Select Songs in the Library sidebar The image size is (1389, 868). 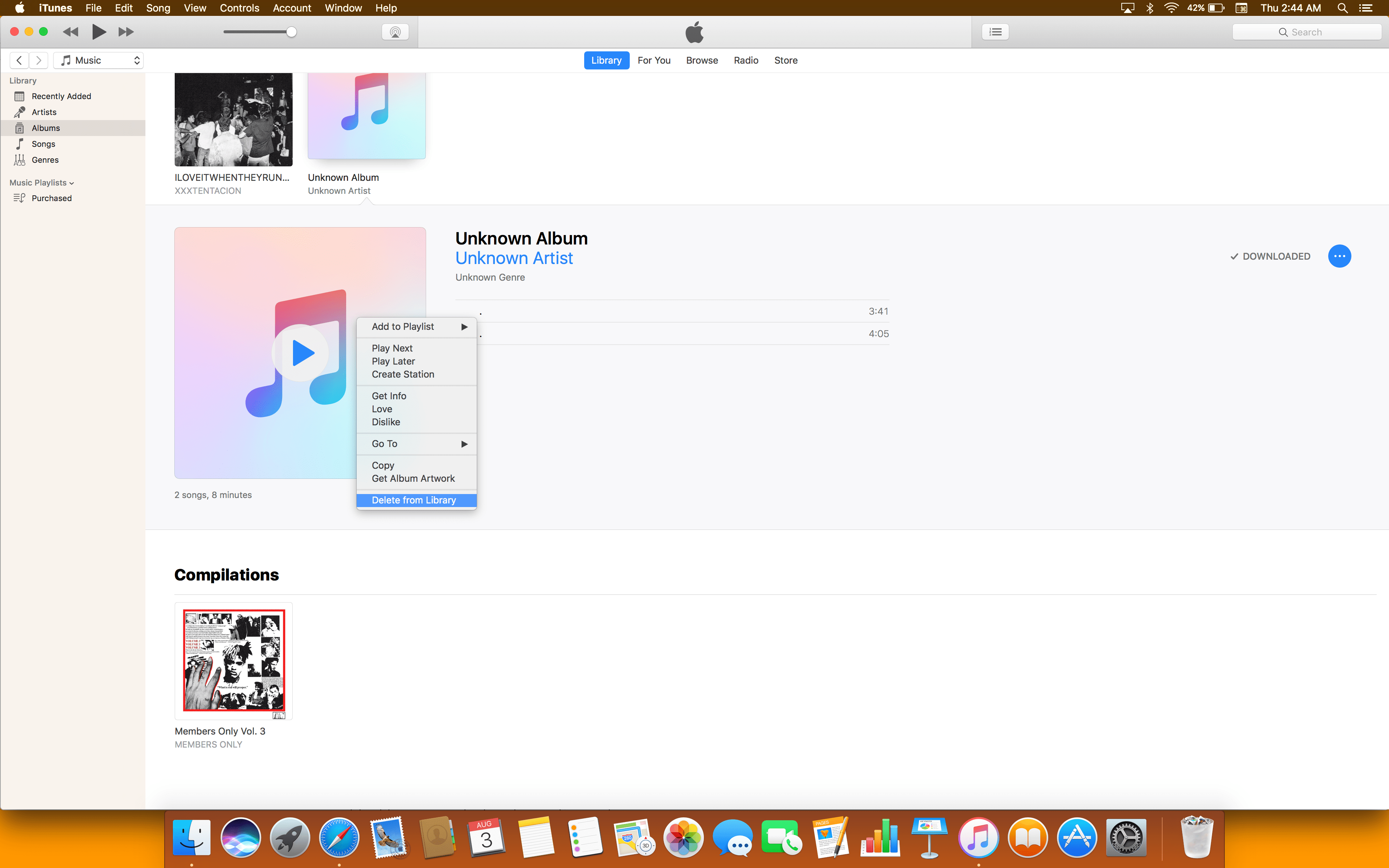click(44, 144)
